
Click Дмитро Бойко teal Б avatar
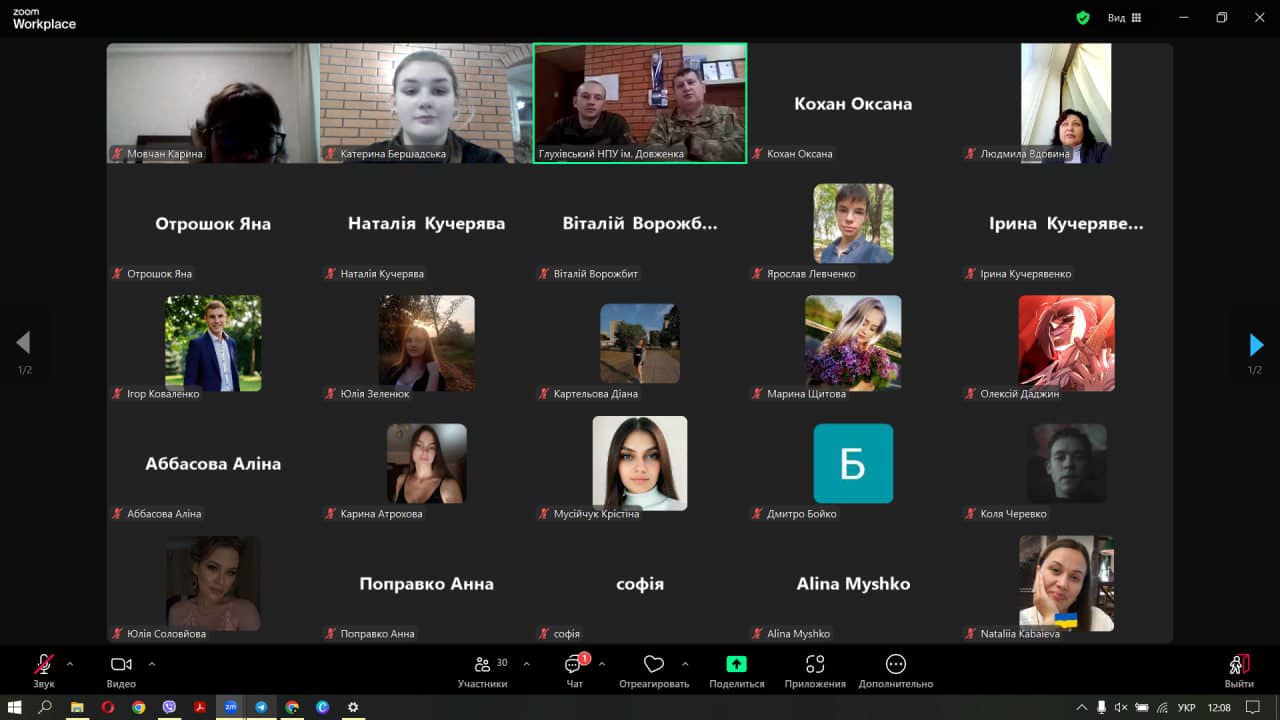click(853, 463)
